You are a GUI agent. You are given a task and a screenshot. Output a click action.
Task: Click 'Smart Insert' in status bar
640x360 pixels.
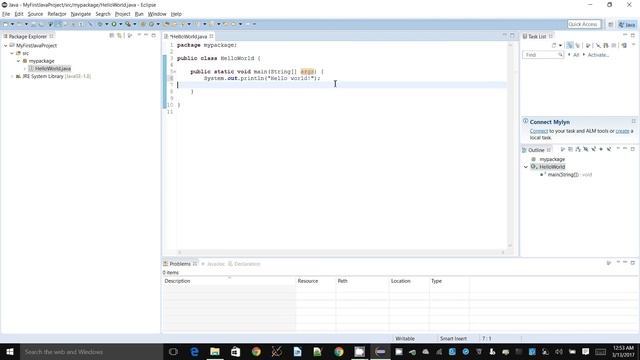point(453,338)
